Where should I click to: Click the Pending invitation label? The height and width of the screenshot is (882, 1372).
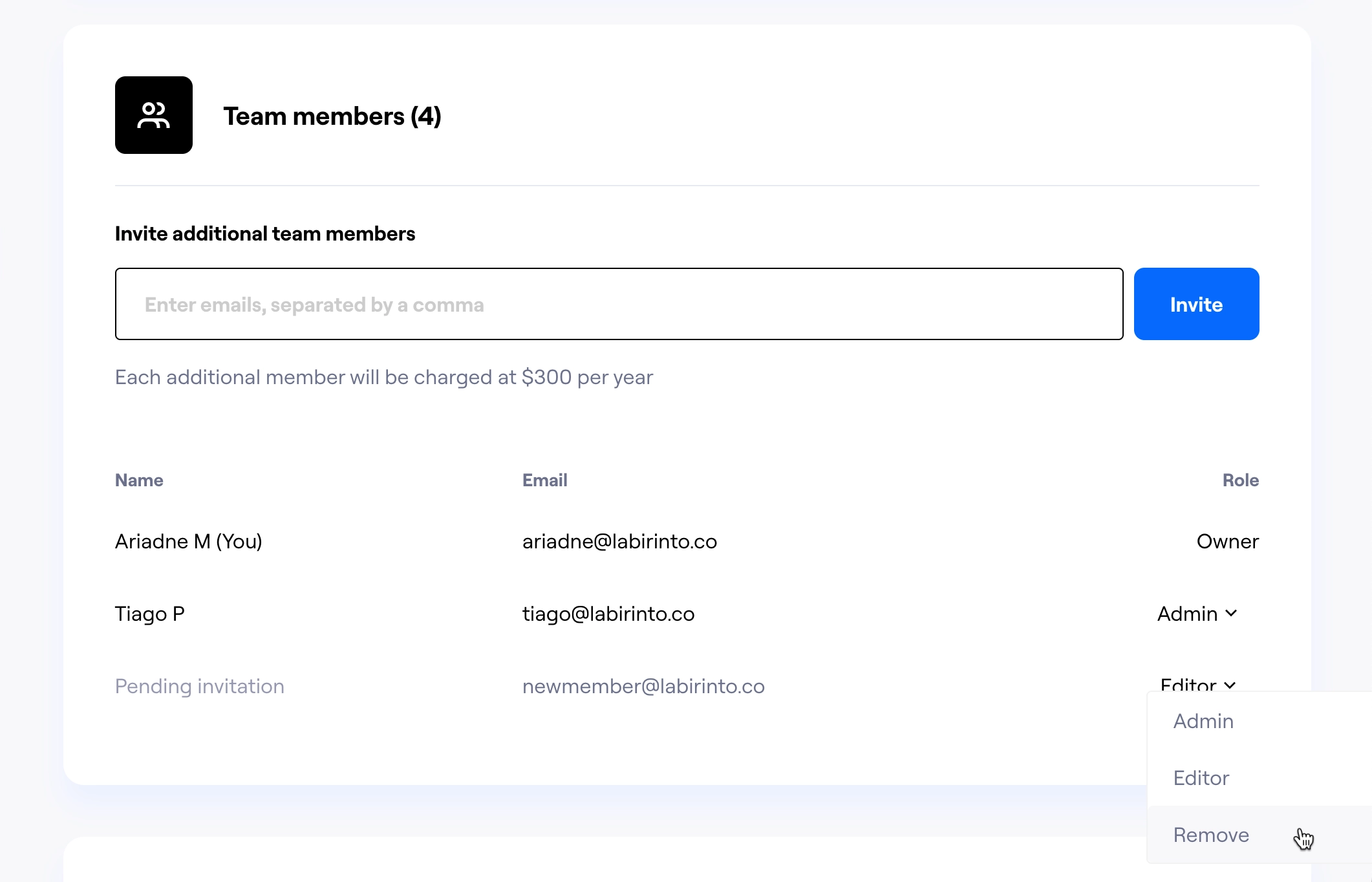(x=199, y=686)
